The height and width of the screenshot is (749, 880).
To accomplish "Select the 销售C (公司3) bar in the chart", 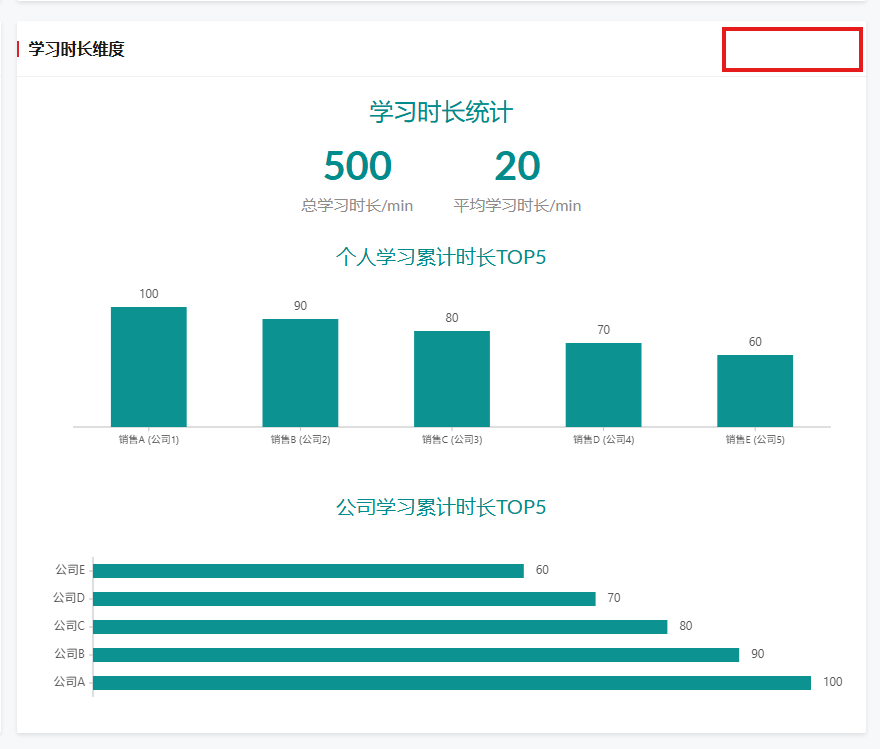I will click(452, 379).
